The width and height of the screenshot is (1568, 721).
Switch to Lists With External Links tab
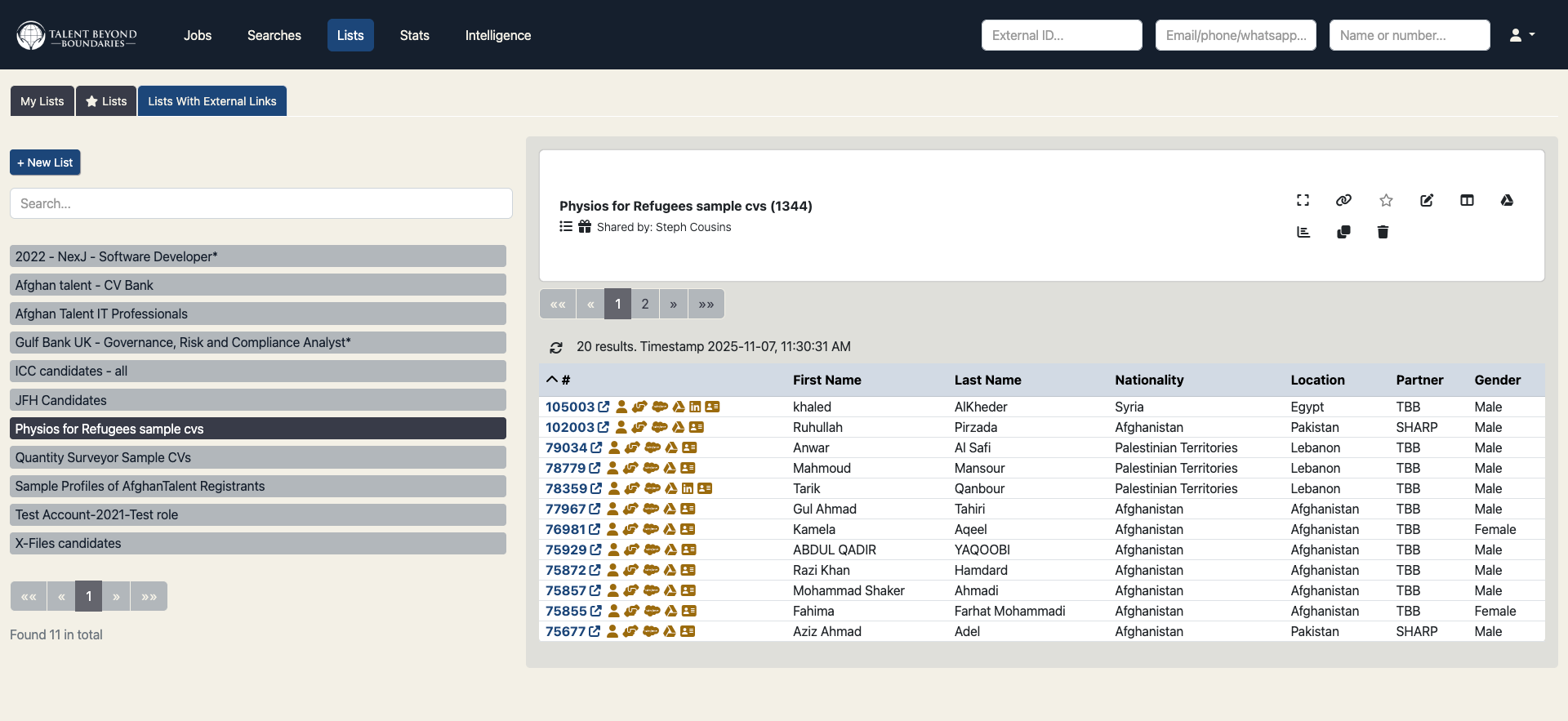tap(212, 101)
